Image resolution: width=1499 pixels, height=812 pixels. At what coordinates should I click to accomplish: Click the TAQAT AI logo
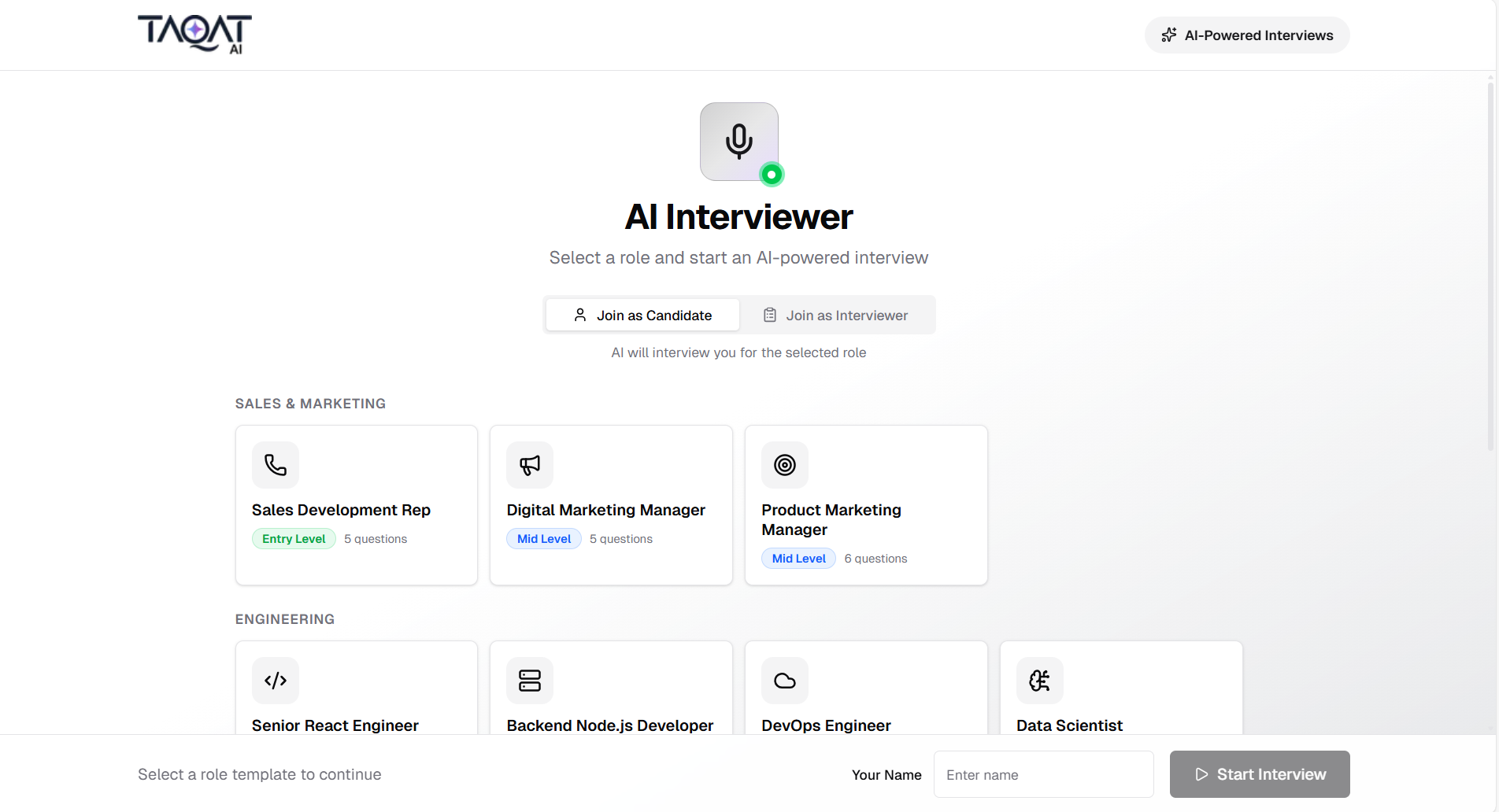point(194,34)
